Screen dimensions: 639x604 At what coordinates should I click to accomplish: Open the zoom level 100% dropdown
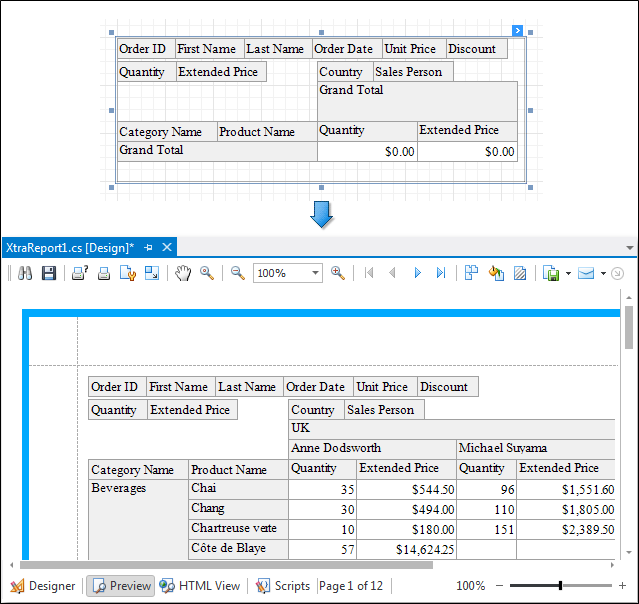click(315, 273)
